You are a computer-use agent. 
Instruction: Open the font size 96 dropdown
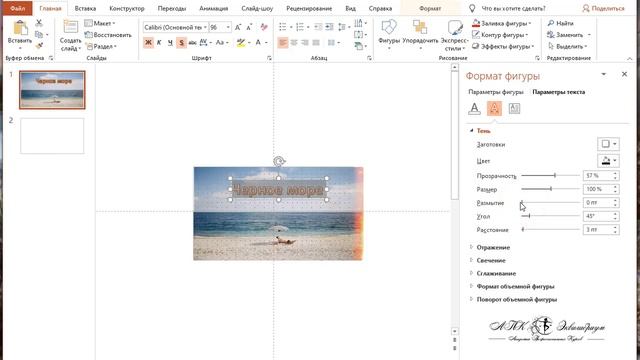(228, 27)
